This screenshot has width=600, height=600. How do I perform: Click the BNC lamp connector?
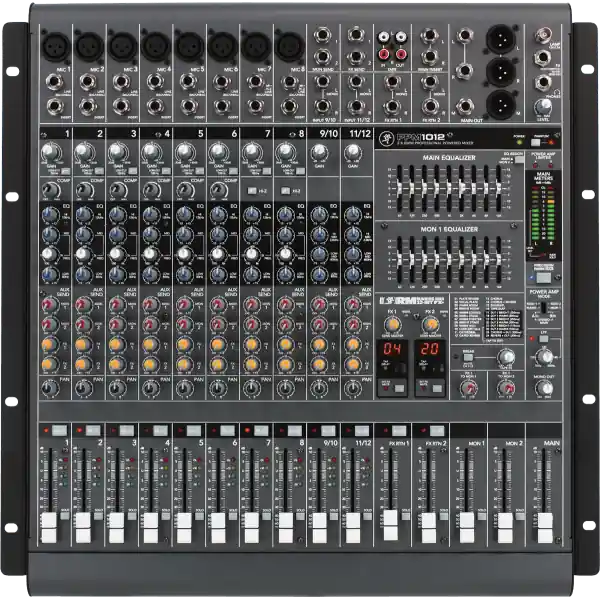pos(543,35)
